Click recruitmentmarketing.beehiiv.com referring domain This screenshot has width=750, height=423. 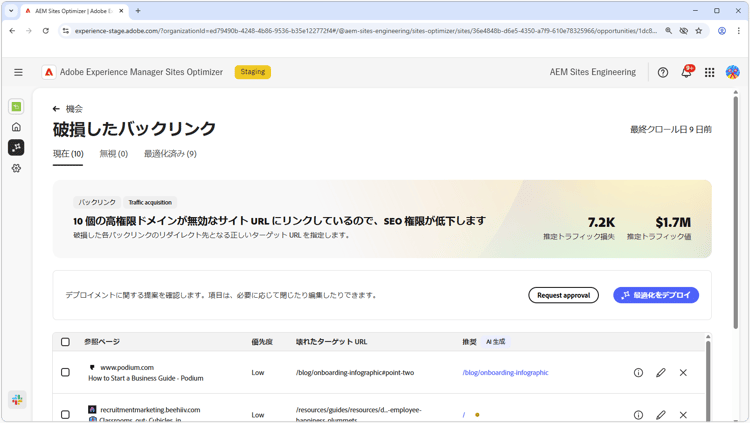150,410
